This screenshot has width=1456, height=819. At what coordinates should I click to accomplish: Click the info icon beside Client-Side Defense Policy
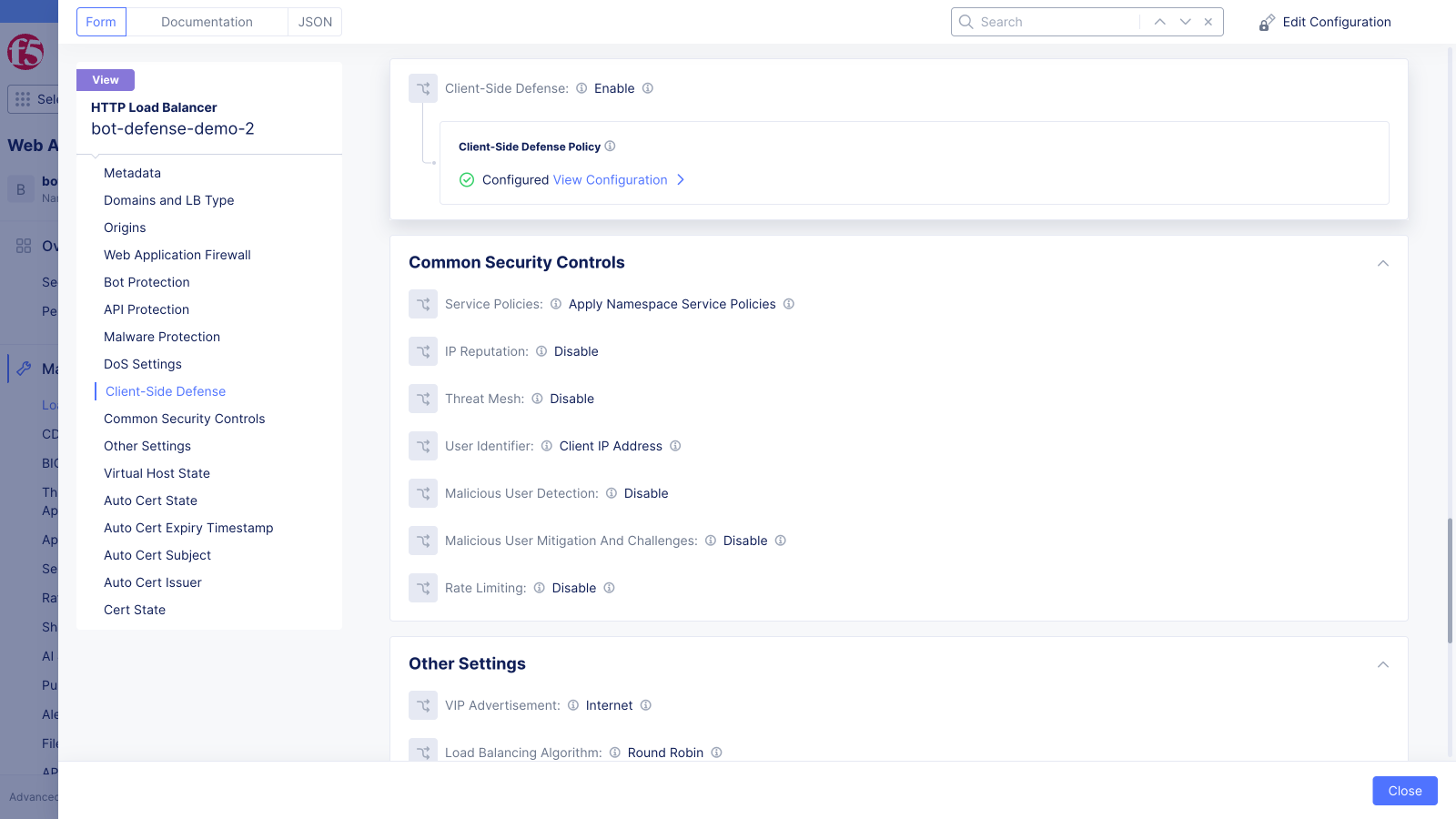tap(611, 146)
